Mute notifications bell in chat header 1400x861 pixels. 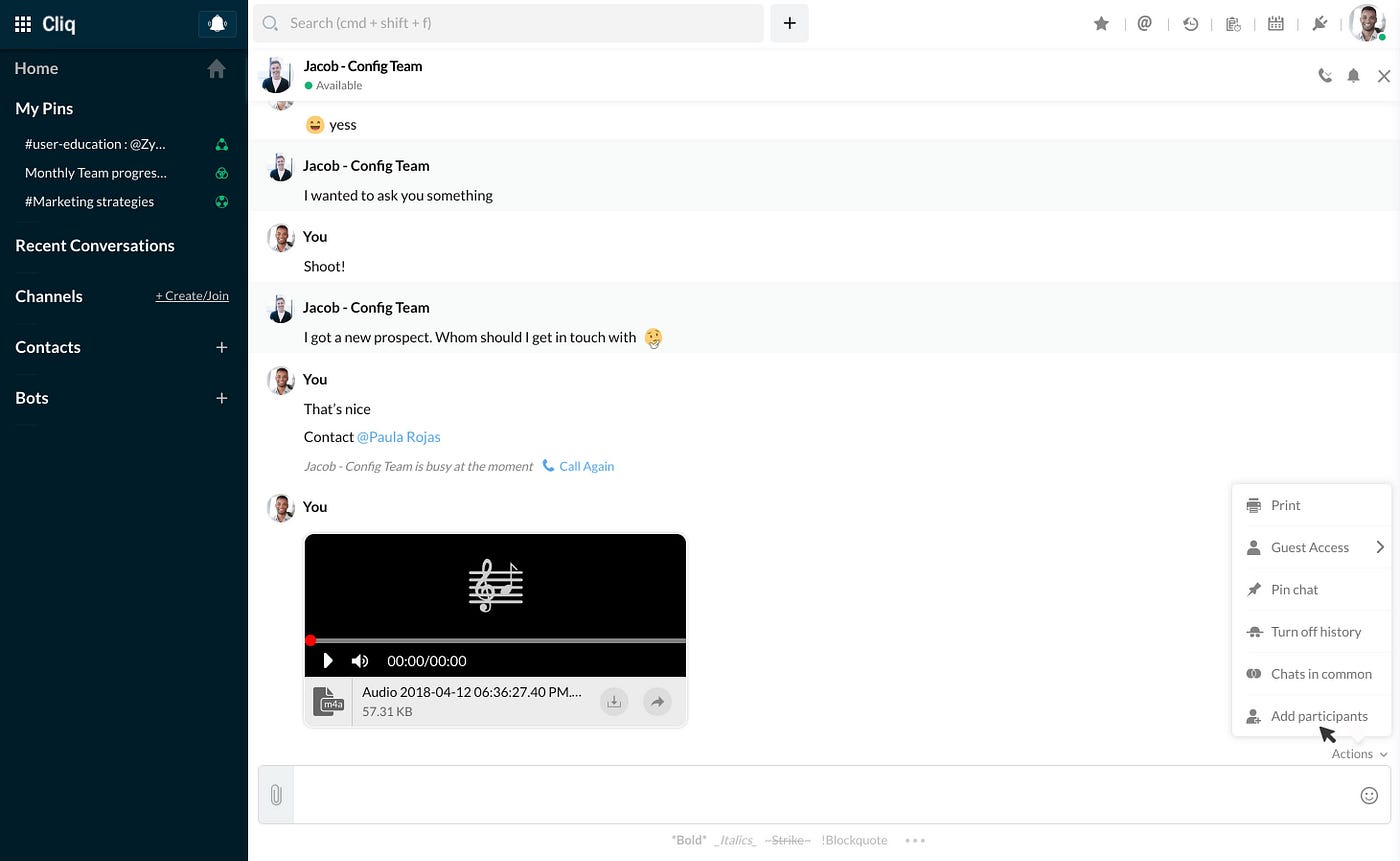[x=1353, y=75]
